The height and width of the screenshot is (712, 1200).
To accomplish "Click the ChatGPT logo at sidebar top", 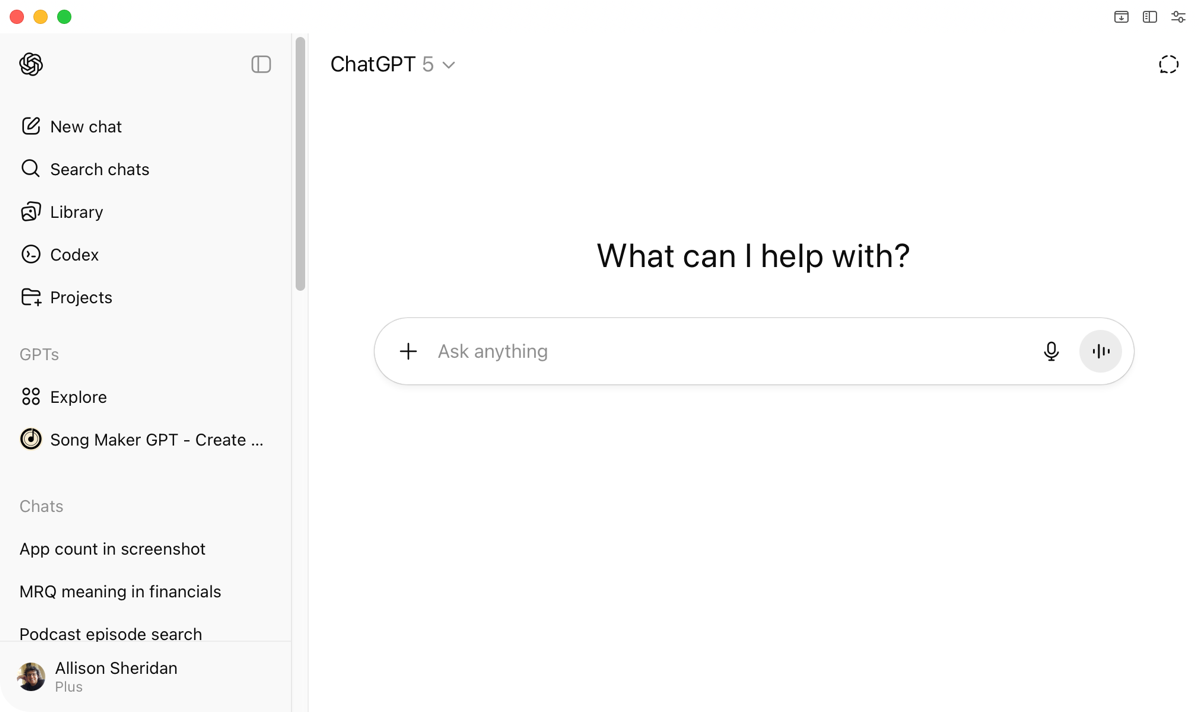I will [x=30, y=64].
